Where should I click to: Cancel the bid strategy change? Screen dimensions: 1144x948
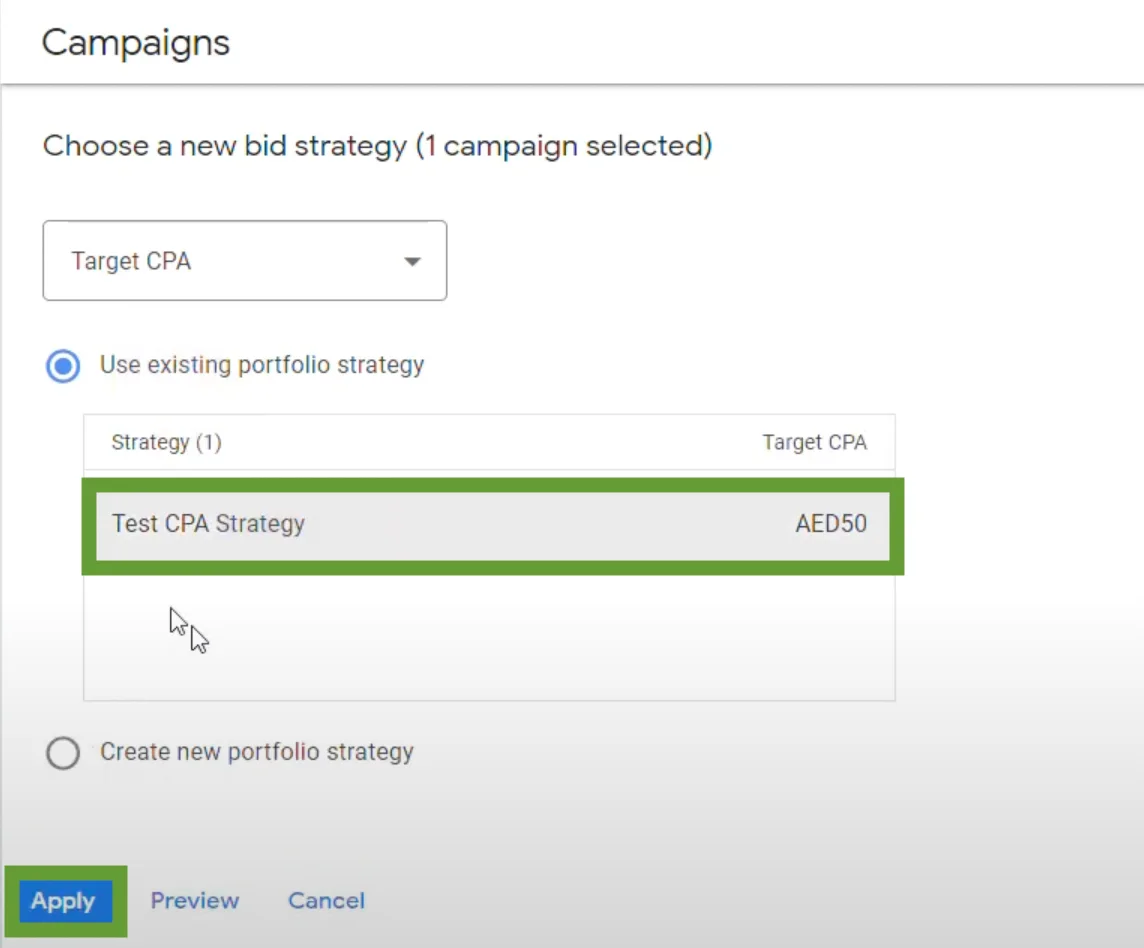point(326,901)
